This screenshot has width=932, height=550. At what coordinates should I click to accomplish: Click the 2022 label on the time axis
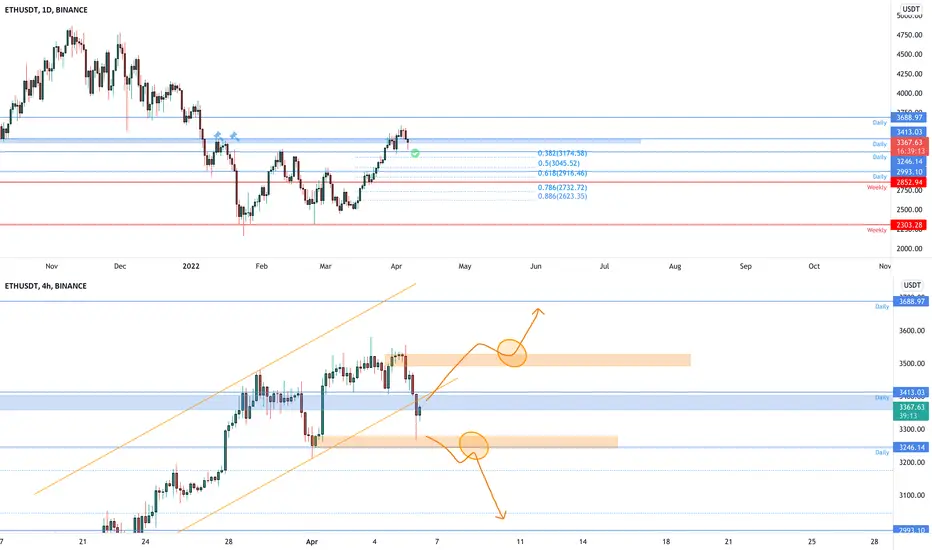coord(191,266)
